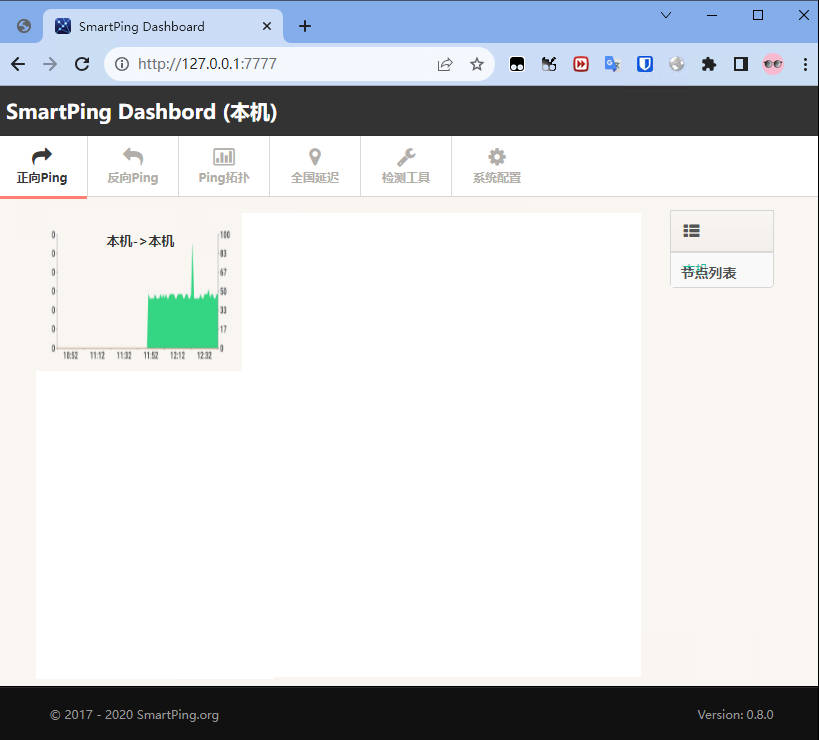The width and height of the screenshot is (819, 740).
Task: Click the SmartPing.org copyright text
Action: click(134, 714)
